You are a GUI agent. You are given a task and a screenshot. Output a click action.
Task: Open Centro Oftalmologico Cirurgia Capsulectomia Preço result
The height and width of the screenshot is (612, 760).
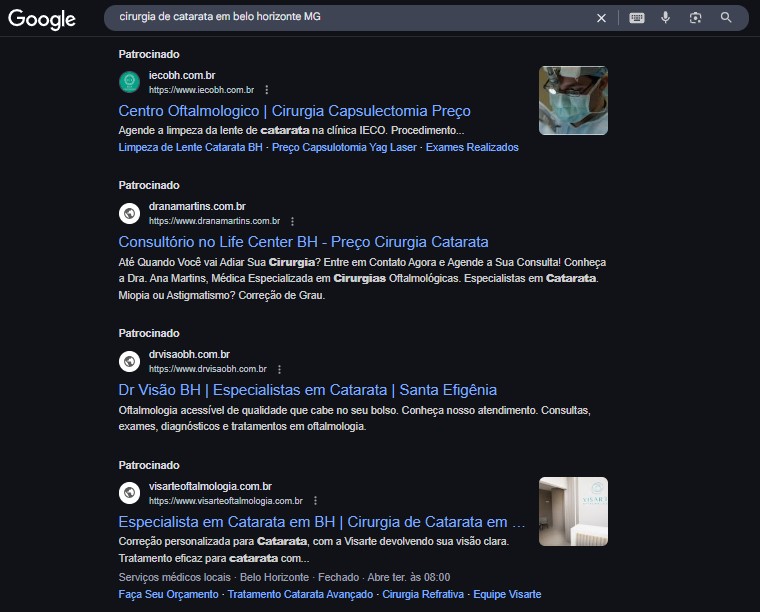[x=294, y=110]
